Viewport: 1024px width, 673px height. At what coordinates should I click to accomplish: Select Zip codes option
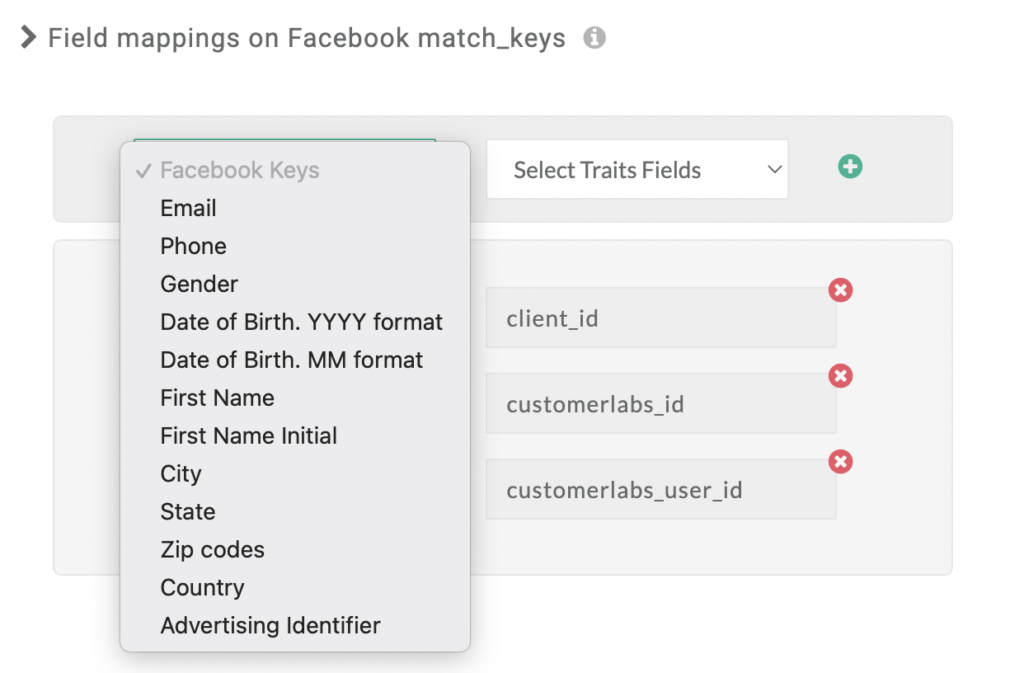[295, 550]
